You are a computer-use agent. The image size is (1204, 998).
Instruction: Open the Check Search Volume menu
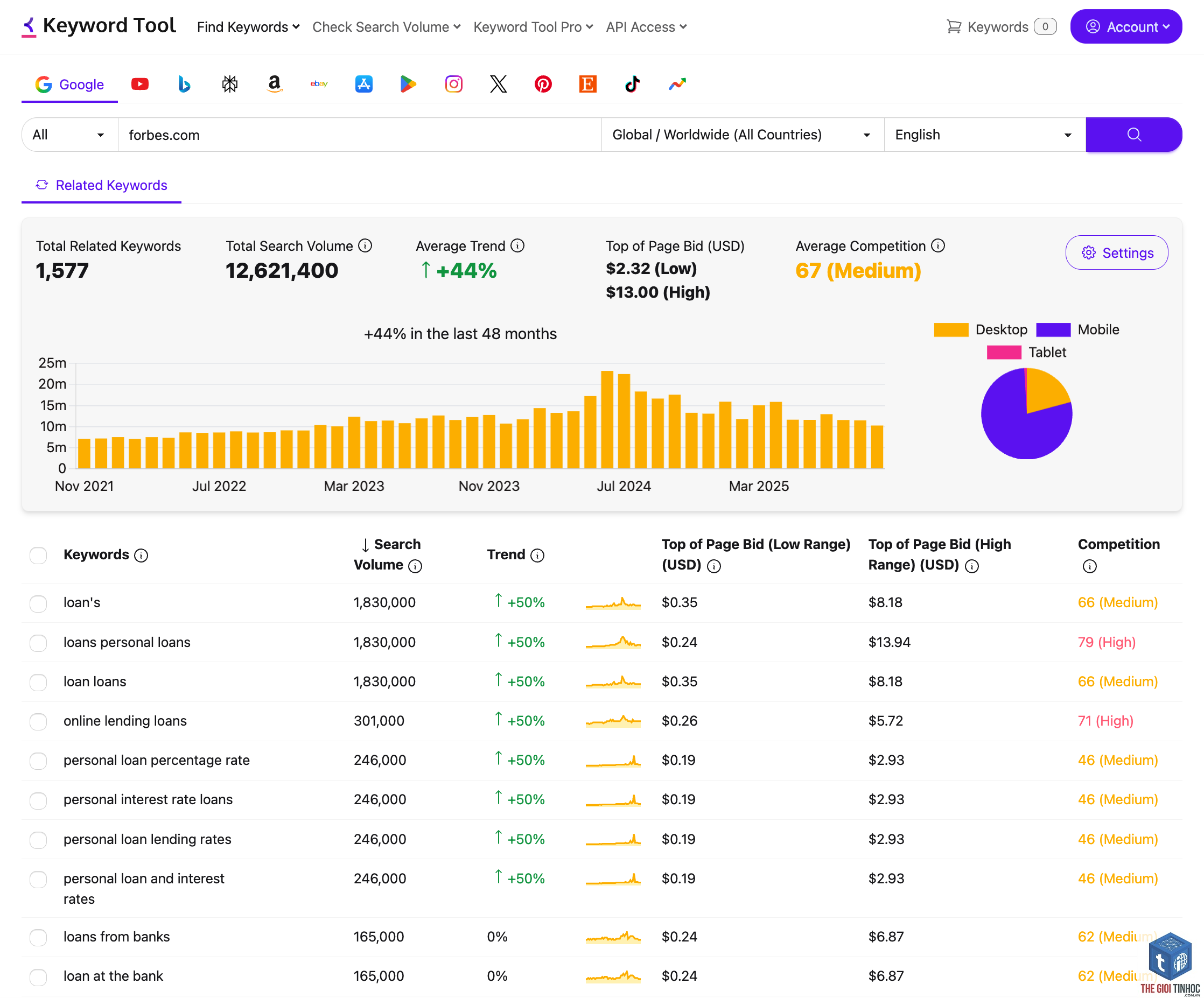point(387,27)
